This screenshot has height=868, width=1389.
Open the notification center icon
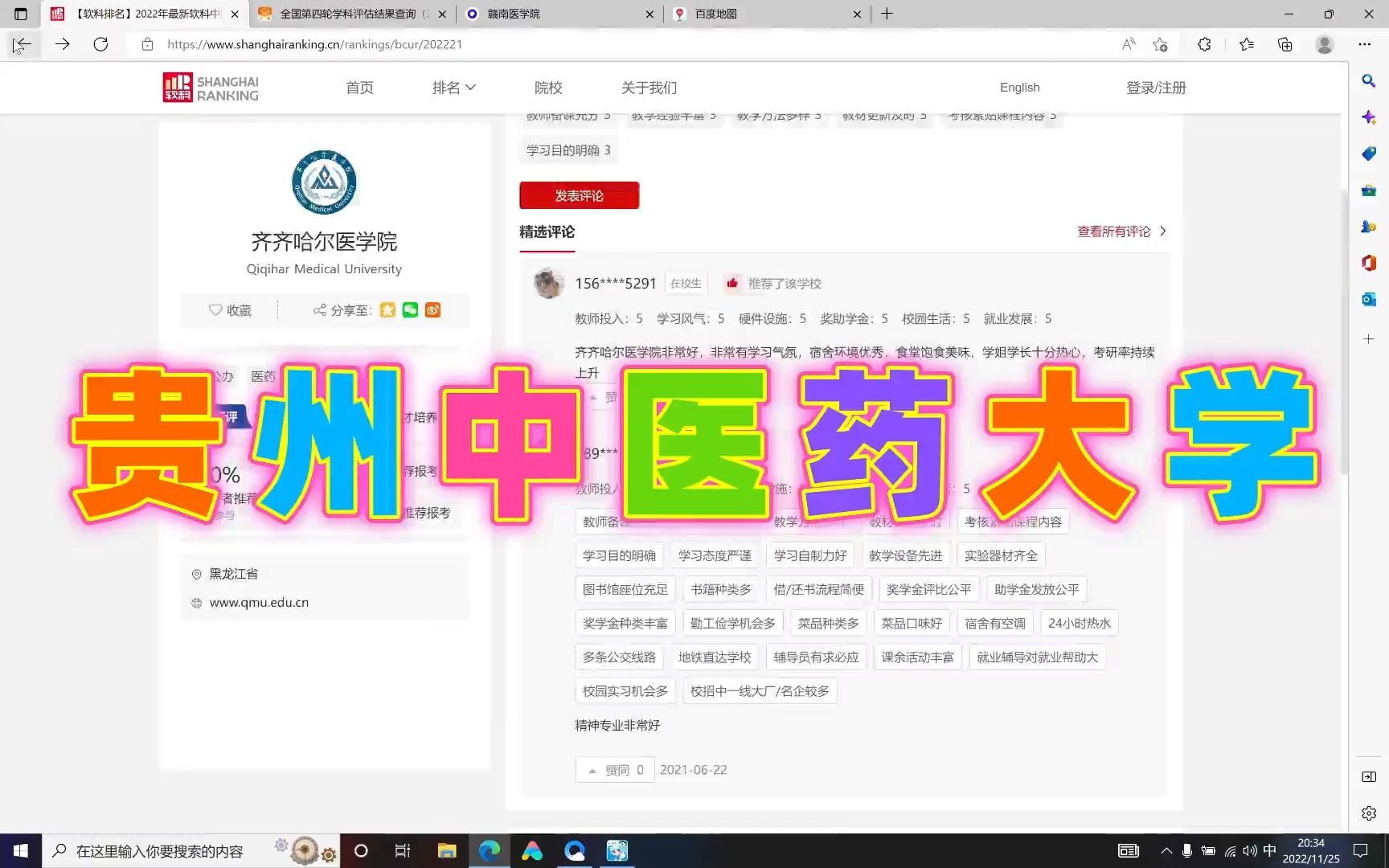(x=1360, y=850)
